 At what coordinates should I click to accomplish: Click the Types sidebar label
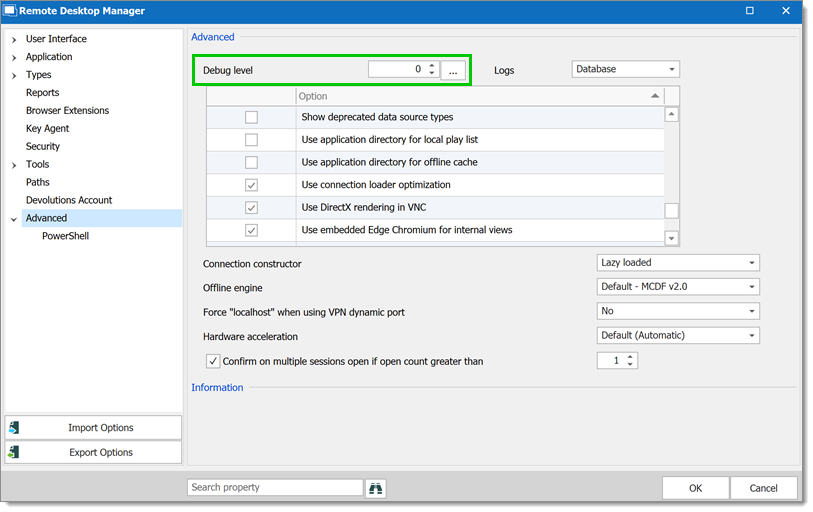click(38, 75)
